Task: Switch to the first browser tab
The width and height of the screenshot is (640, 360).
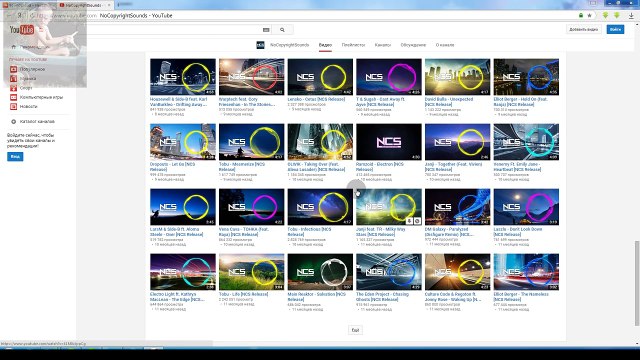Action: pyautogui.click(x=29, y=5)
